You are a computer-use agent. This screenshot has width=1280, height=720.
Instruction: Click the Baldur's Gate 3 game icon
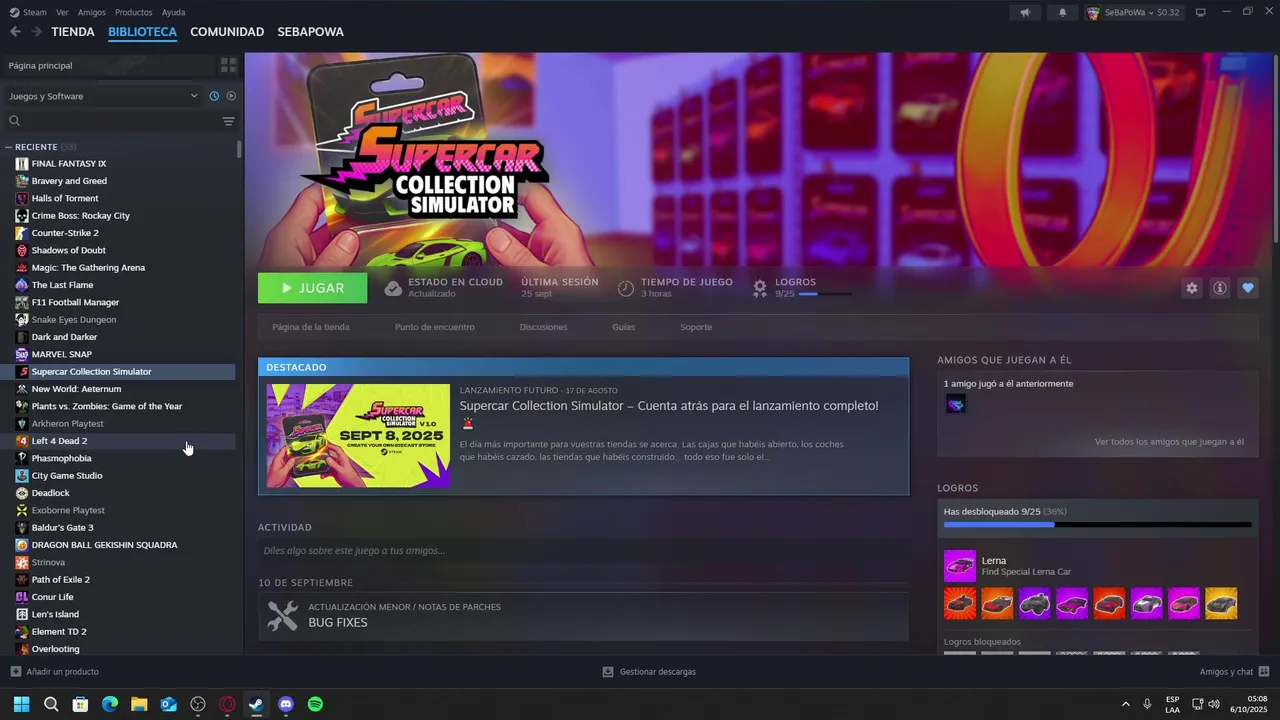[22, 528]
